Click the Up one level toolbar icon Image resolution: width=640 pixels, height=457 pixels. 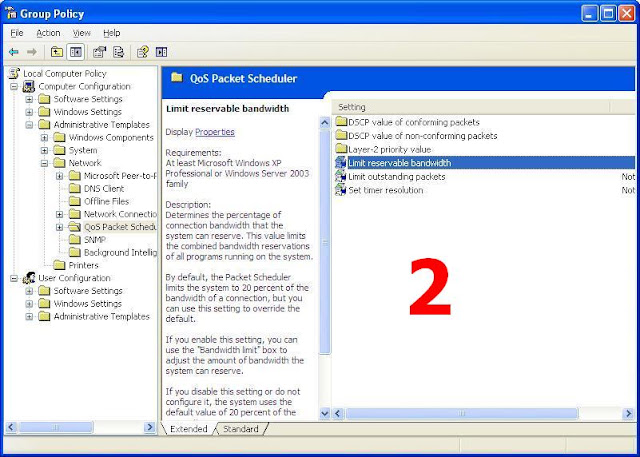(57, 52)
